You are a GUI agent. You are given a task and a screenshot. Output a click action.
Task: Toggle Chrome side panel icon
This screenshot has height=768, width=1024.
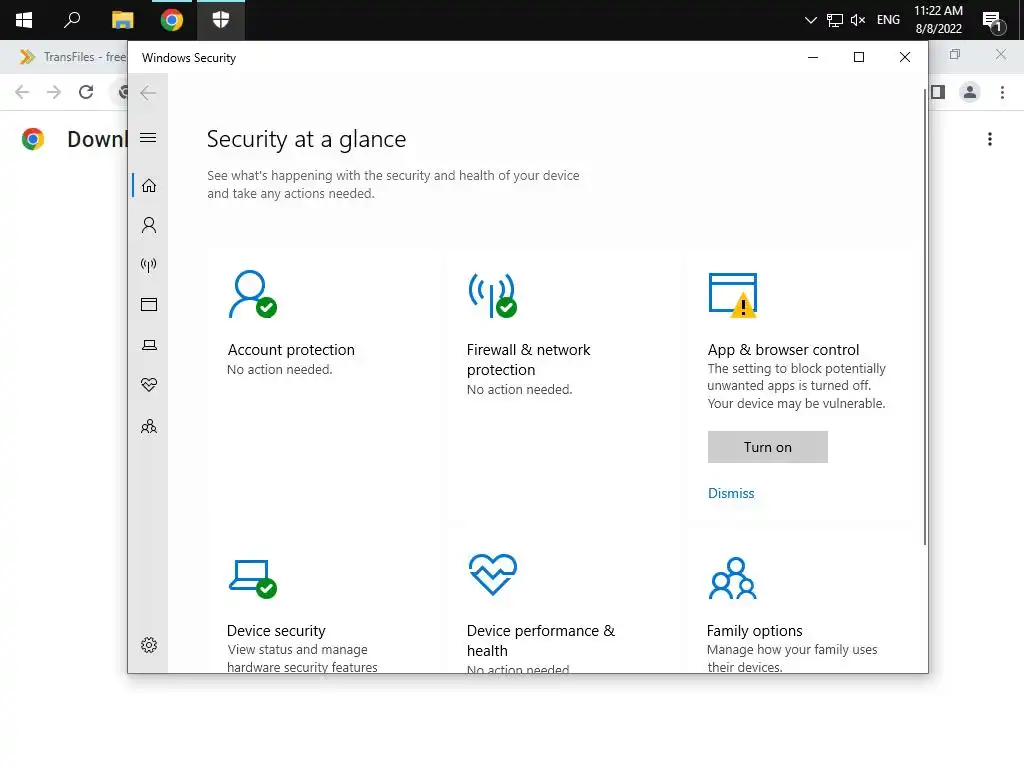click(x=938, y=92)
